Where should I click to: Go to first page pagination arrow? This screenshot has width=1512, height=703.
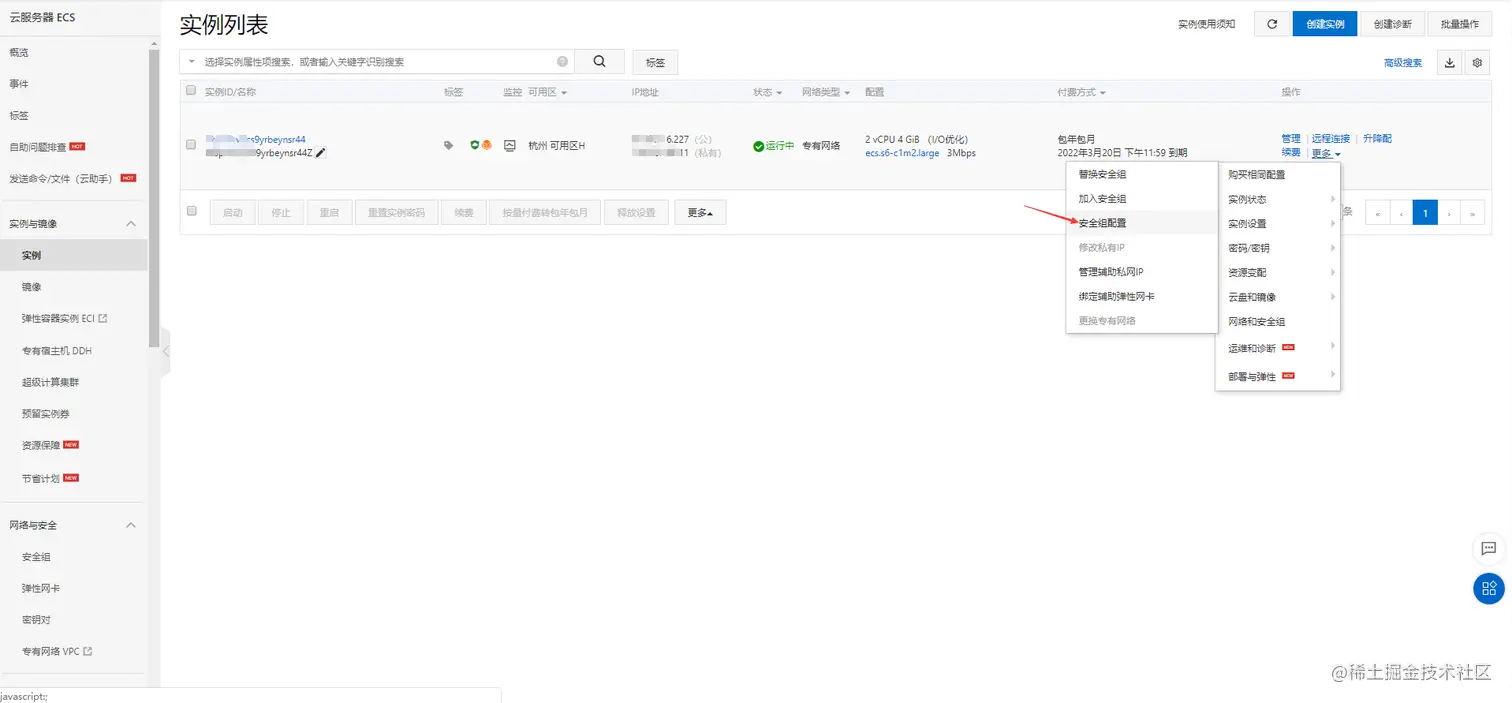[1378, 212]
